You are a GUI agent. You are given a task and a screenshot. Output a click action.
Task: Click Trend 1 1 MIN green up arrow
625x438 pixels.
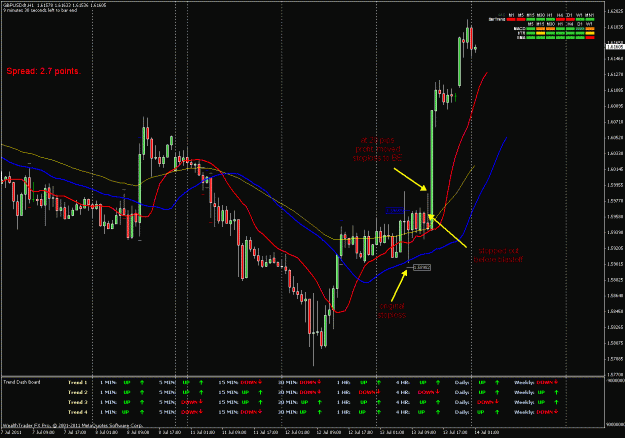pyautogui.click(x=142, y=382)
